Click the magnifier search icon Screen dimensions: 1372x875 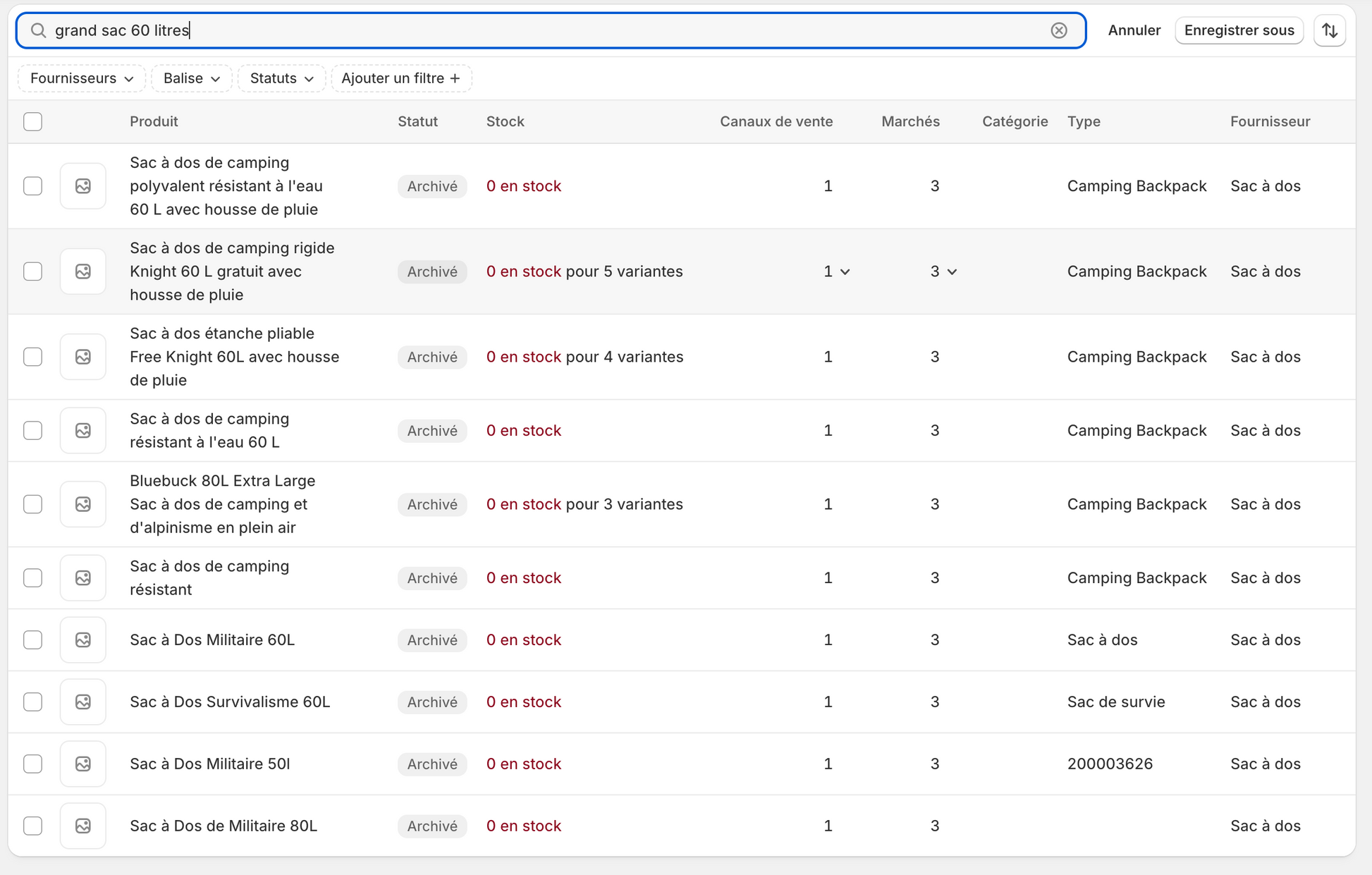tap(38, 30)
